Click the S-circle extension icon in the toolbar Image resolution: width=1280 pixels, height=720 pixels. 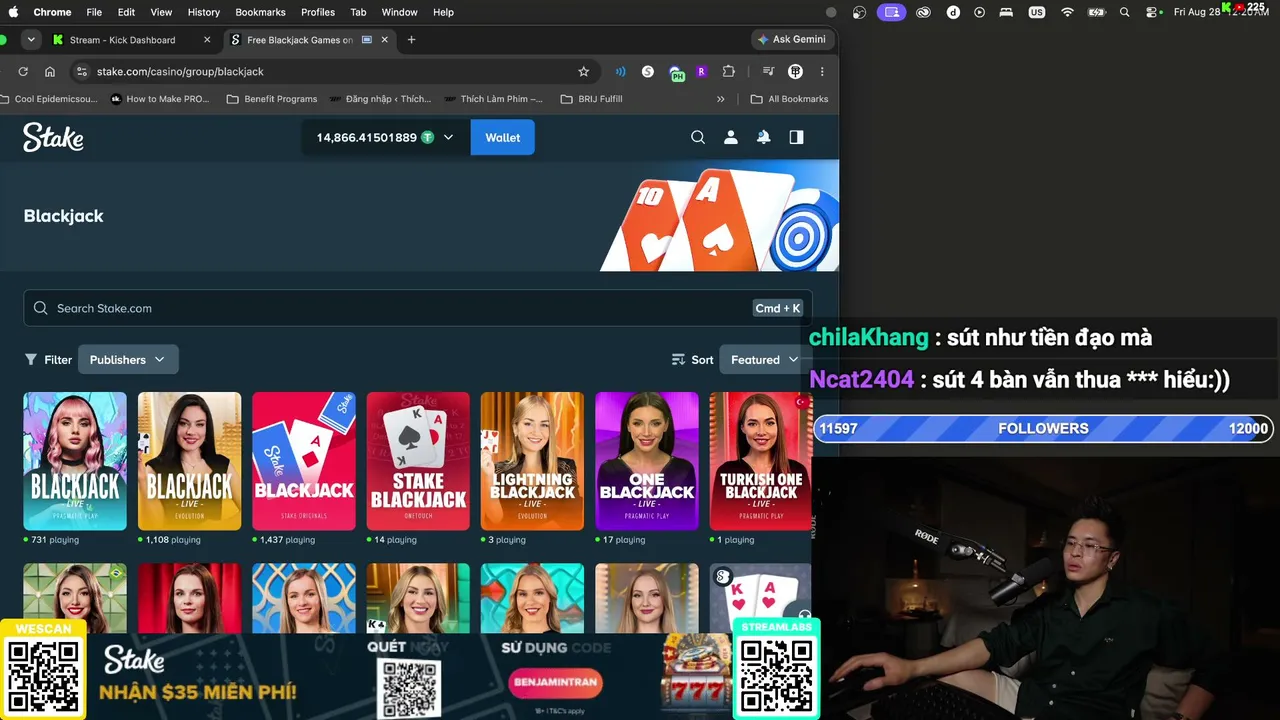coord(648,71)
